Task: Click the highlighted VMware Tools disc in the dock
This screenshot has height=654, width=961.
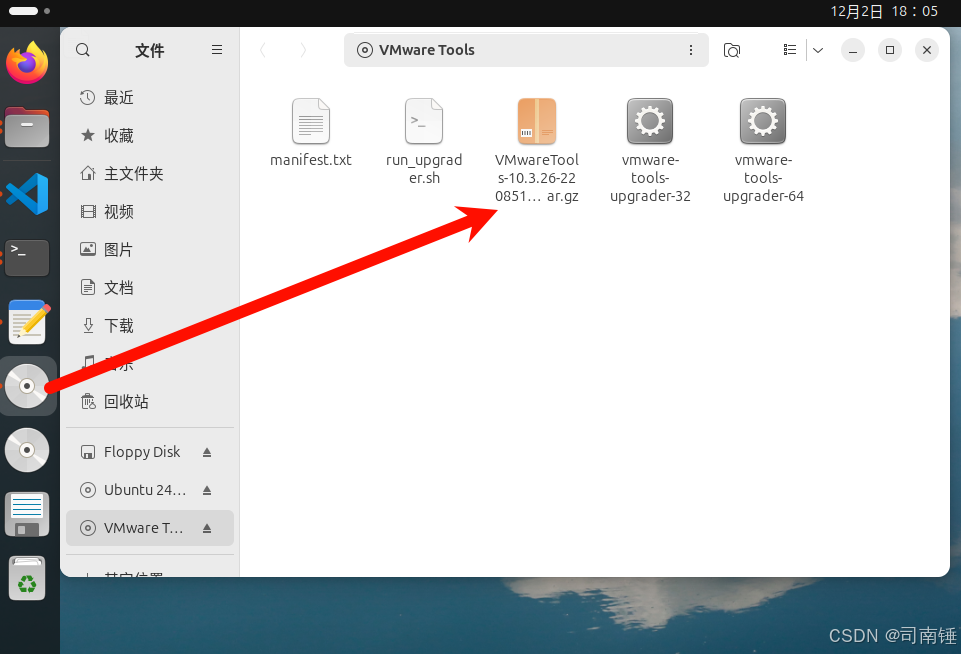Action: [26, 386]
